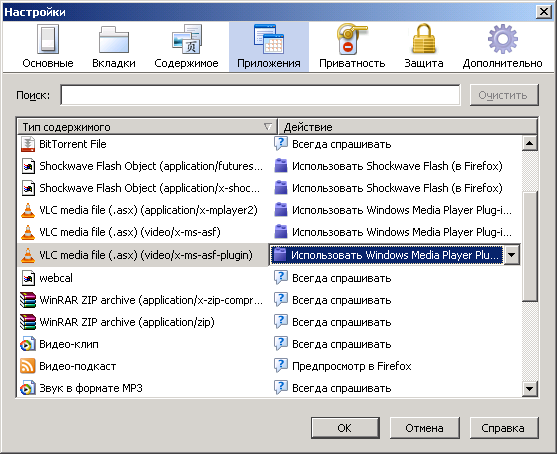Click the webcal file icon
Viewport: 557px width, 454px height.
(x=28, y=278)
